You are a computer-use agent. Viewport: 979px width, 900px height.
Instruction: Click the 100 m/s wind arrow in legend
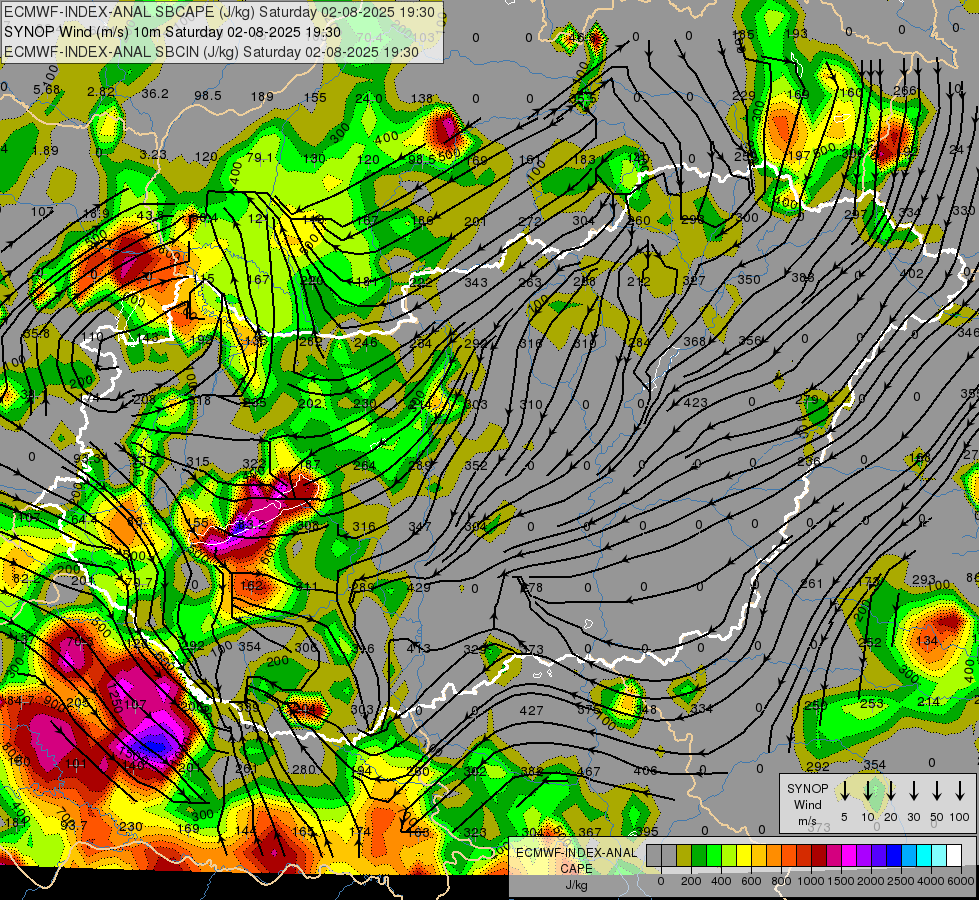click(960, 791)
